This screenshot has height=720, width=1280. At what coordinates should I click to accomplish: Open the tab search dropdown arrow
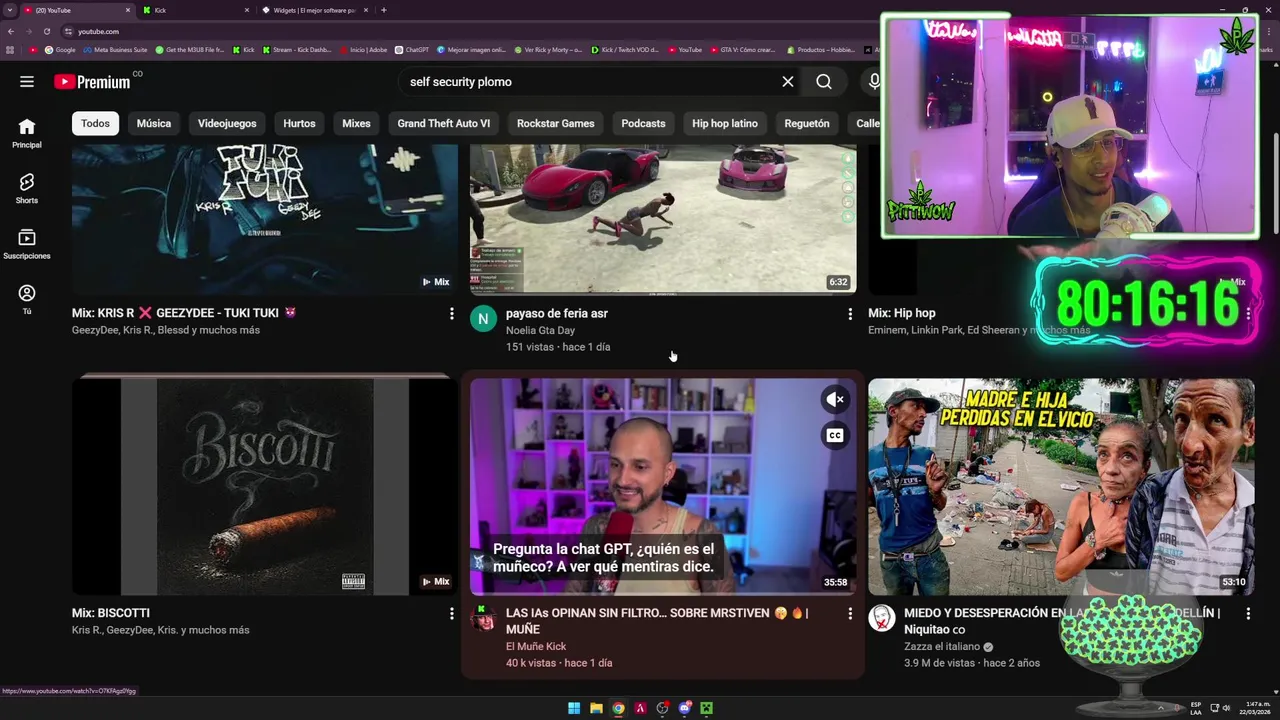click(10, 10)
